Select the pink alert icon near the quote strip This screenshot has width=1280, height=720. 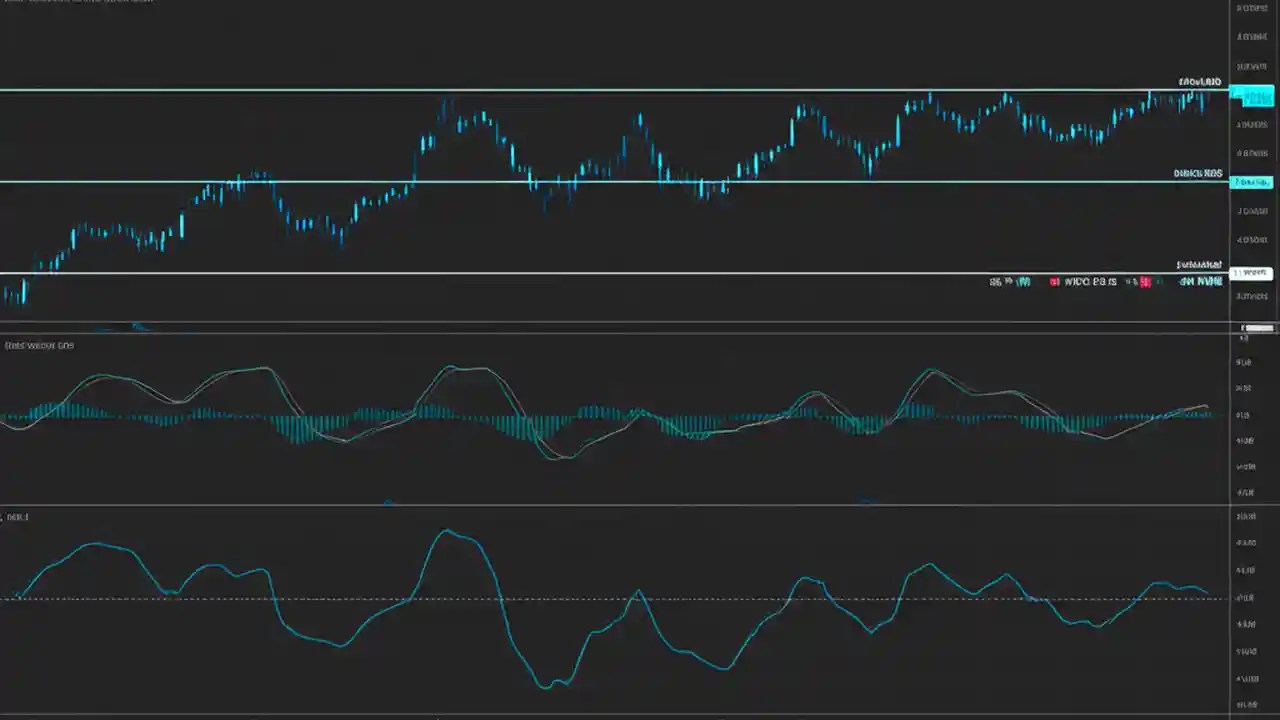click(x=1145, y=282)
